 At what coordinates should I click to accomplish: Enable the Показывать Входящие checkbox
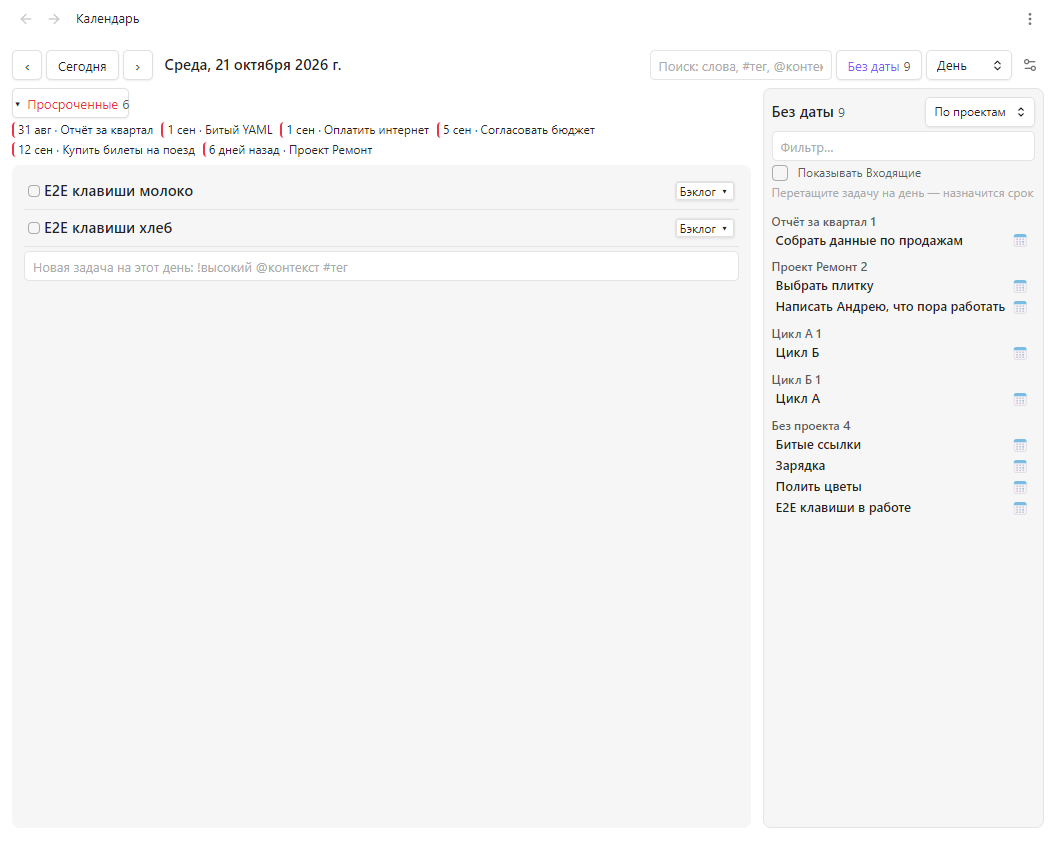coord(780,173)
